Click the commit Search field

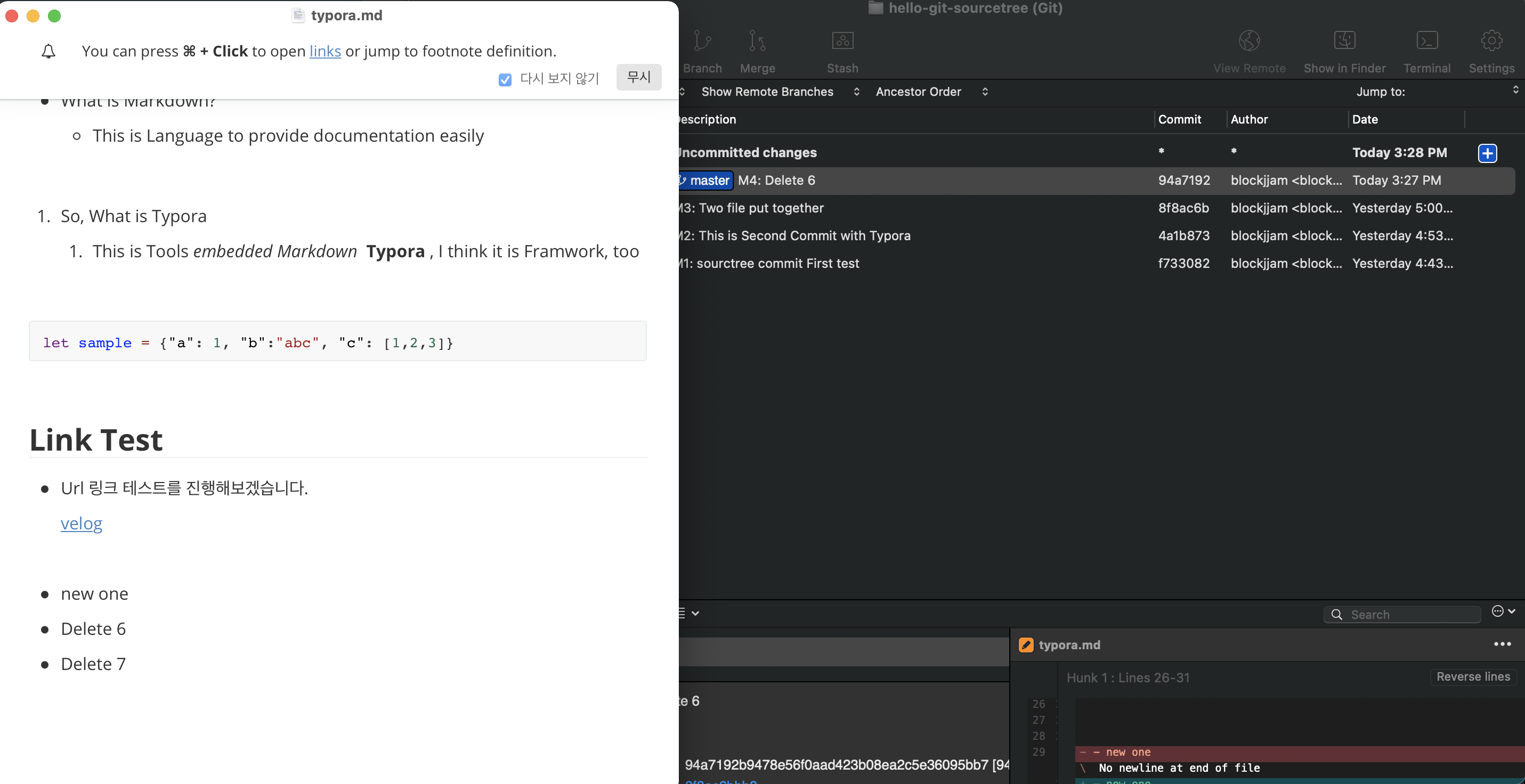(1409, 614)
